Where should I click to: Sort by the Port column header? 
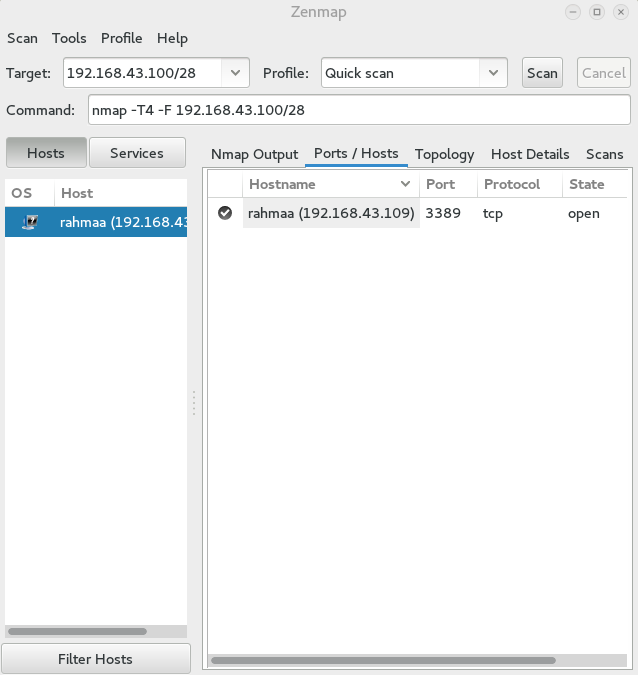pyautogui.click(x=449, y=184)
